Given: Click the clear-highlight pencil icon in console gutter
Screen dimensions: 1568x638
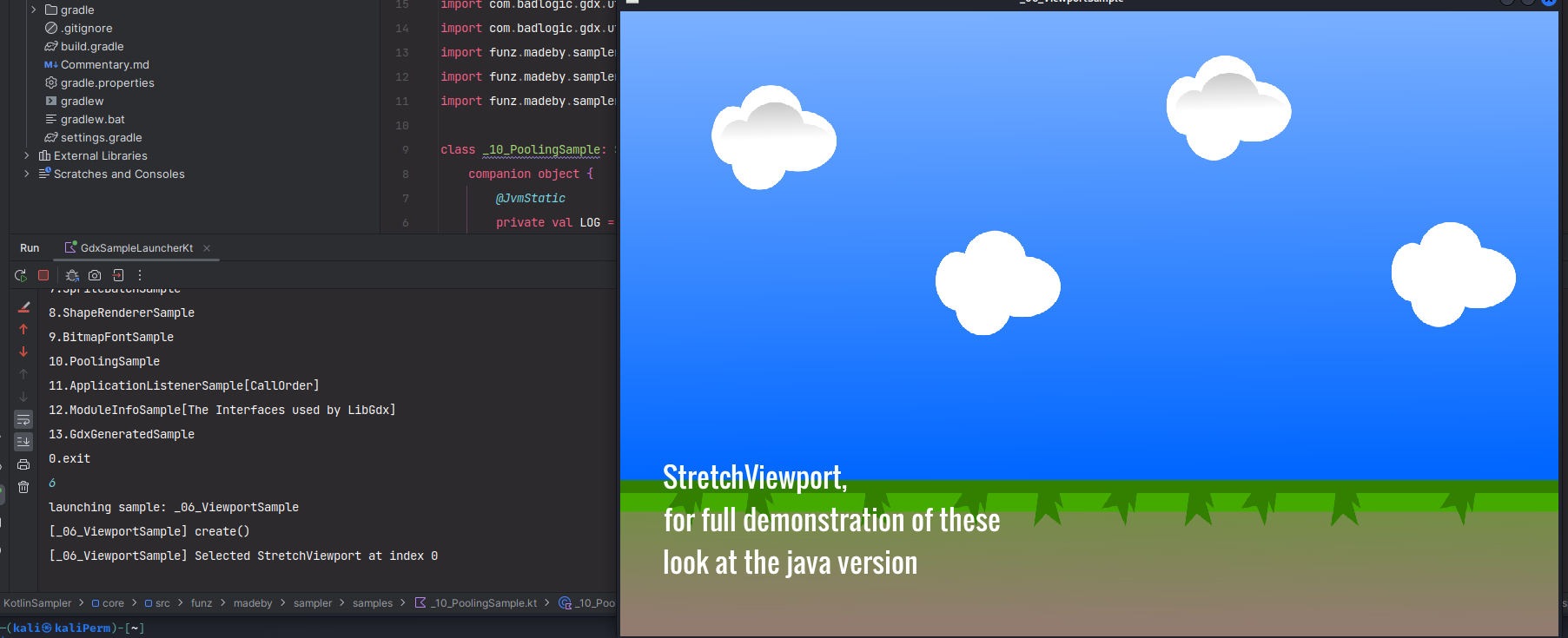Looking at the screenshot, I should click(23, 306).
